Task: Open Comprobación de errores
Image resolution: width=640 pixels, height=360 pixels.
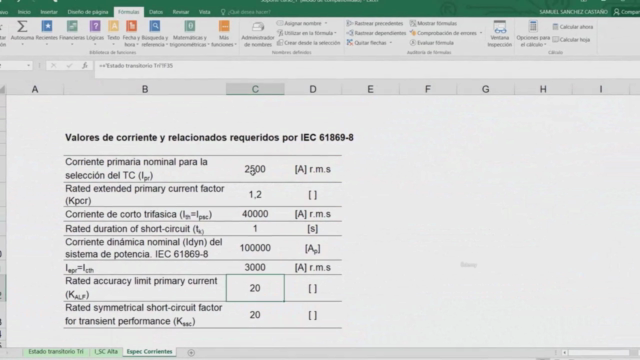Action: (443, 33)
